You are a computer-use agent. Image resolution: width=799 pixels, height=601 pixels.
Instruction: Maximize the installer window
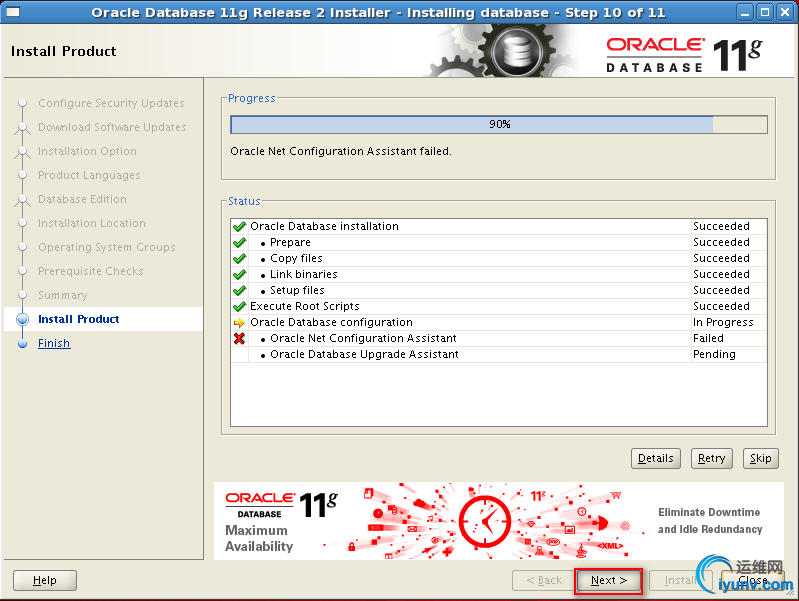pos(765,12)
